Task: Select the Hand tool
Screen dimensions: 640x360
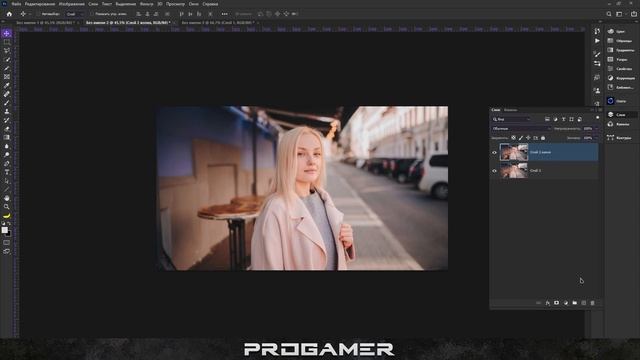Action: (7, 198)
